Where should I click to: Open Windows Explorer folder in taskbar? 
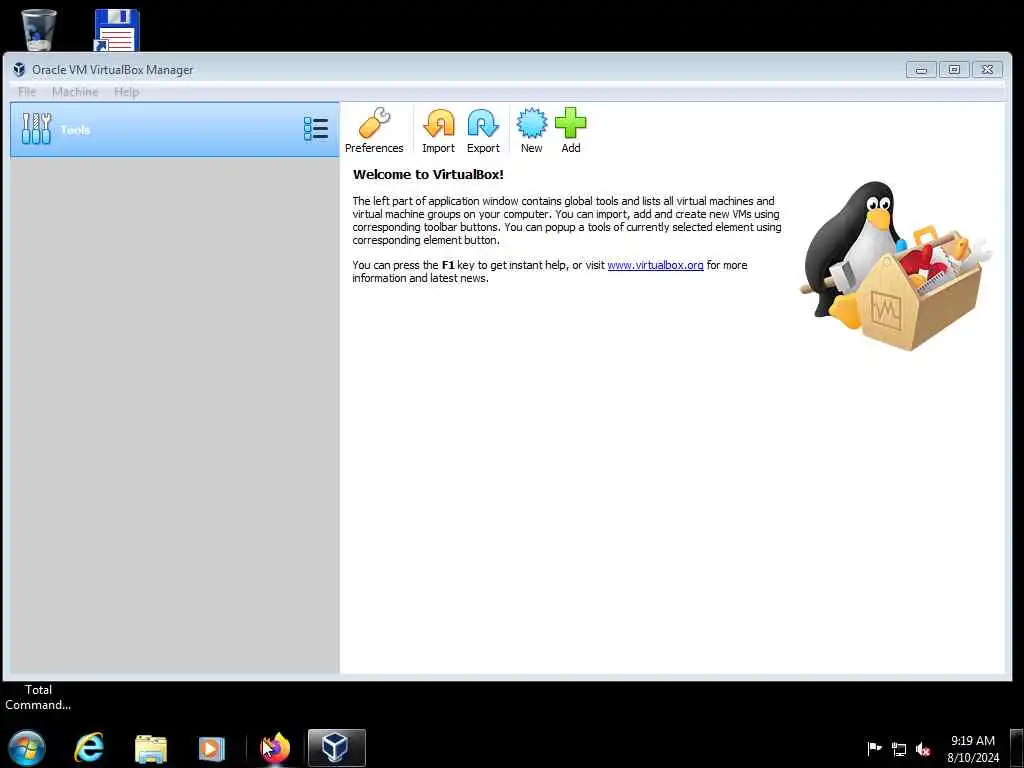pos(151,748)
